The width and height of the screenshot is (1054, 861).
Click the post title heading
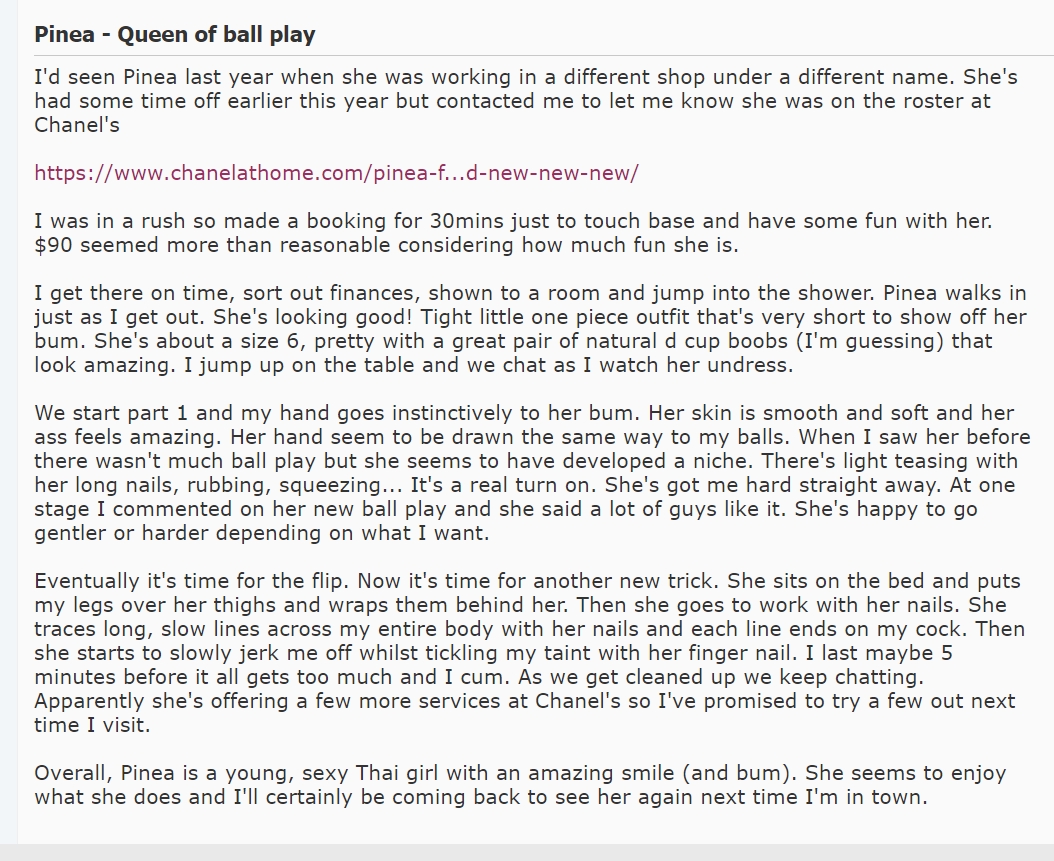(x=175, y=34)
